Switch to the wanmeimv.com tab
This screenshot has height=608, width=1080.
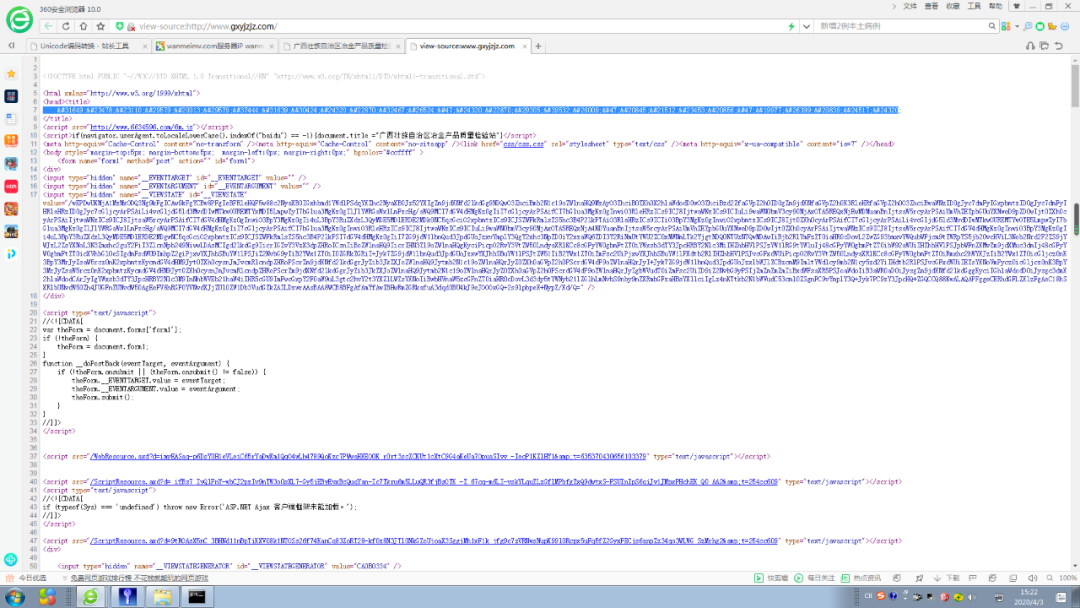coord(214,46)
